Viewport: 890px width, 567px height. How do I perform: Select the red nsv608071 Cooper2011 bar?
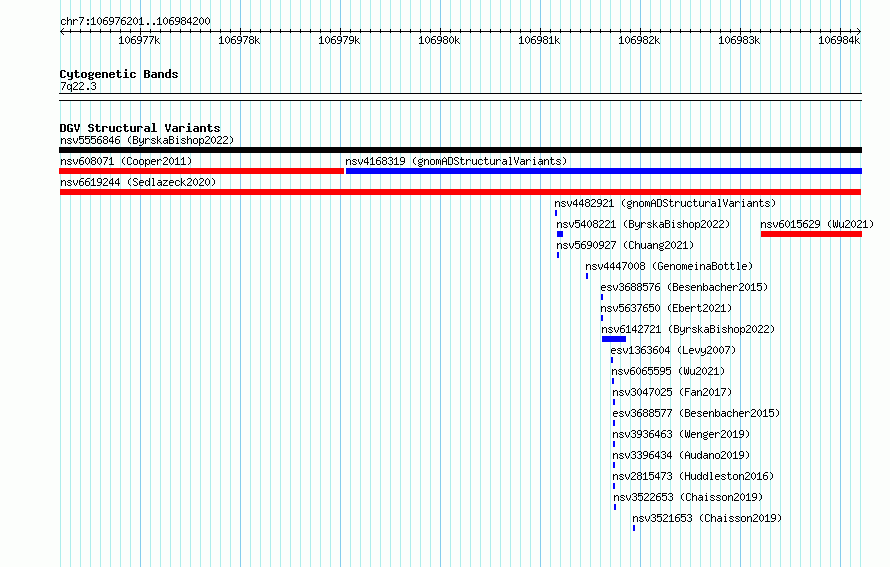pyautogui.click(x=201, y=171)
